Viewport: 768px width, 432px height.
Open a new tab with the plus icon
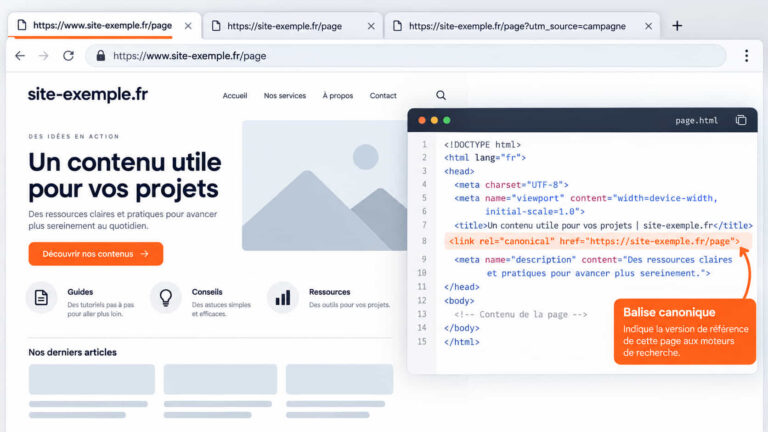(x=677, y=25)
